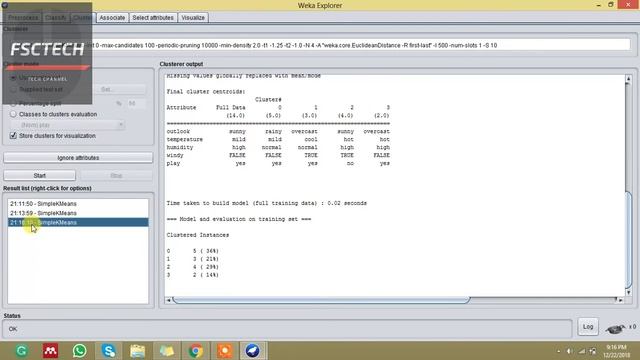This screenshot has height=360, width=640.
Task: Click Start to run the clusterer
Action: tap(40, 176)
